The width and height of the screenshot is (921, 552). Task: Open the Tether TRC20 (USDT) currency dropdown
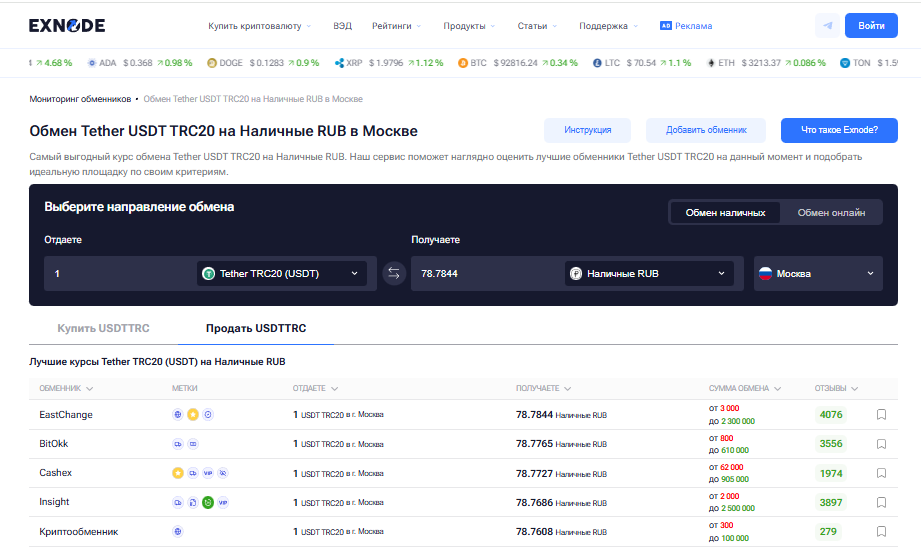pos(281,273)
